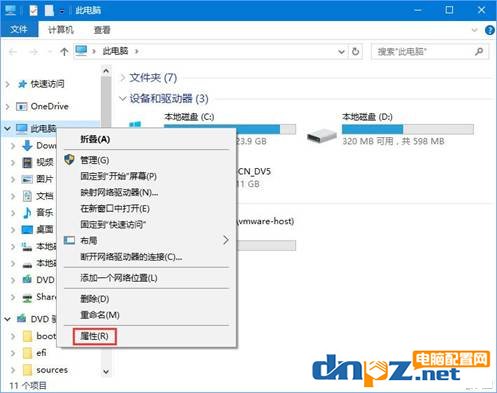
Task: Click the 音乐 music note icon
Action: click(27, 213)
